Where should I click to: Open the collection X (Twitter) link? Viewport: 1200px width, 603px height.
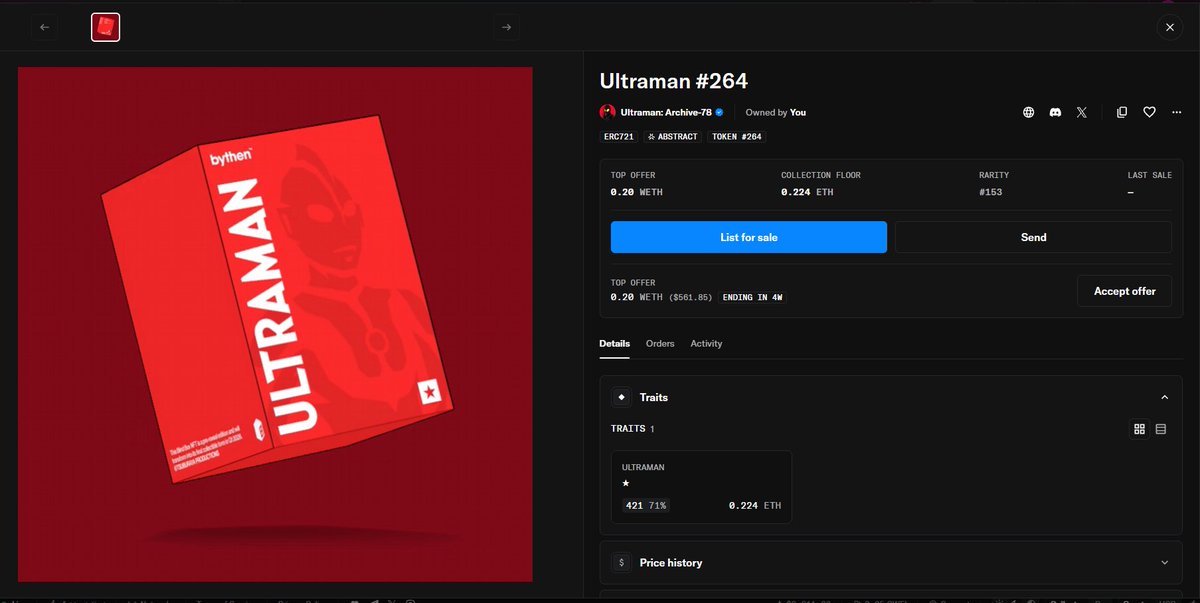(1081, 112)
